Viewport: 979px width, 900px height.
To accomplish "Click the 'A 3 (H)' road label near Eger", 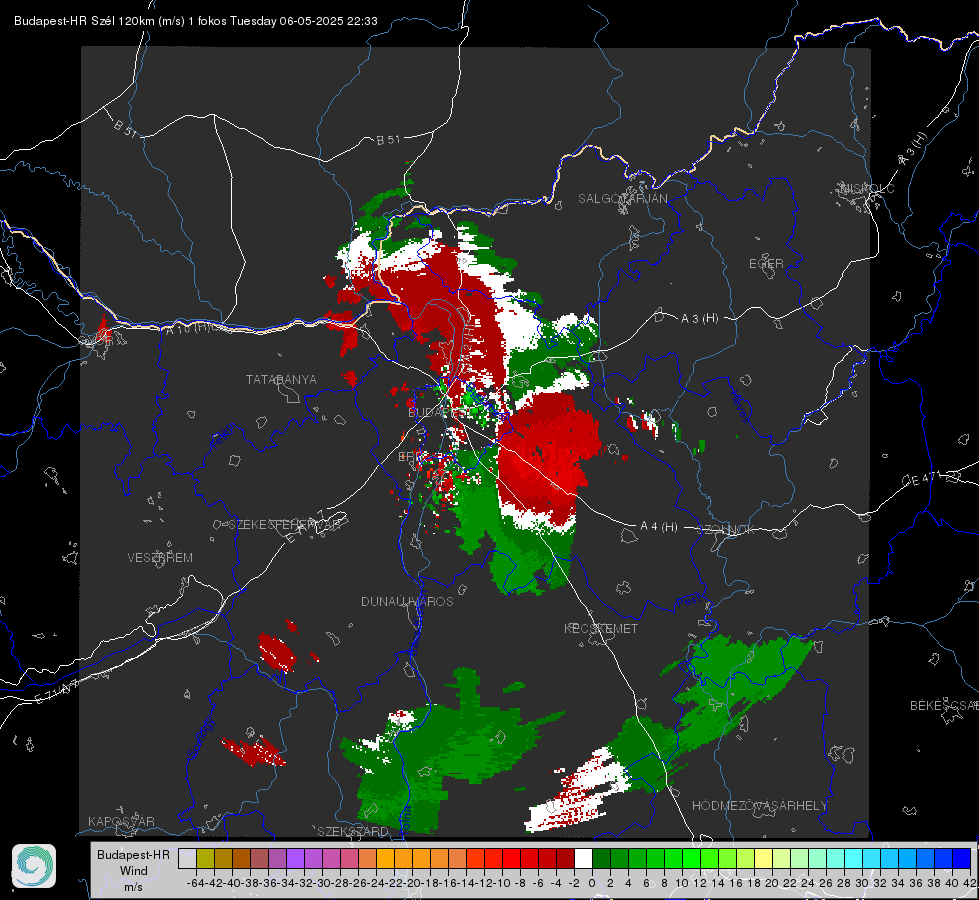I will (x=699, y=319).
